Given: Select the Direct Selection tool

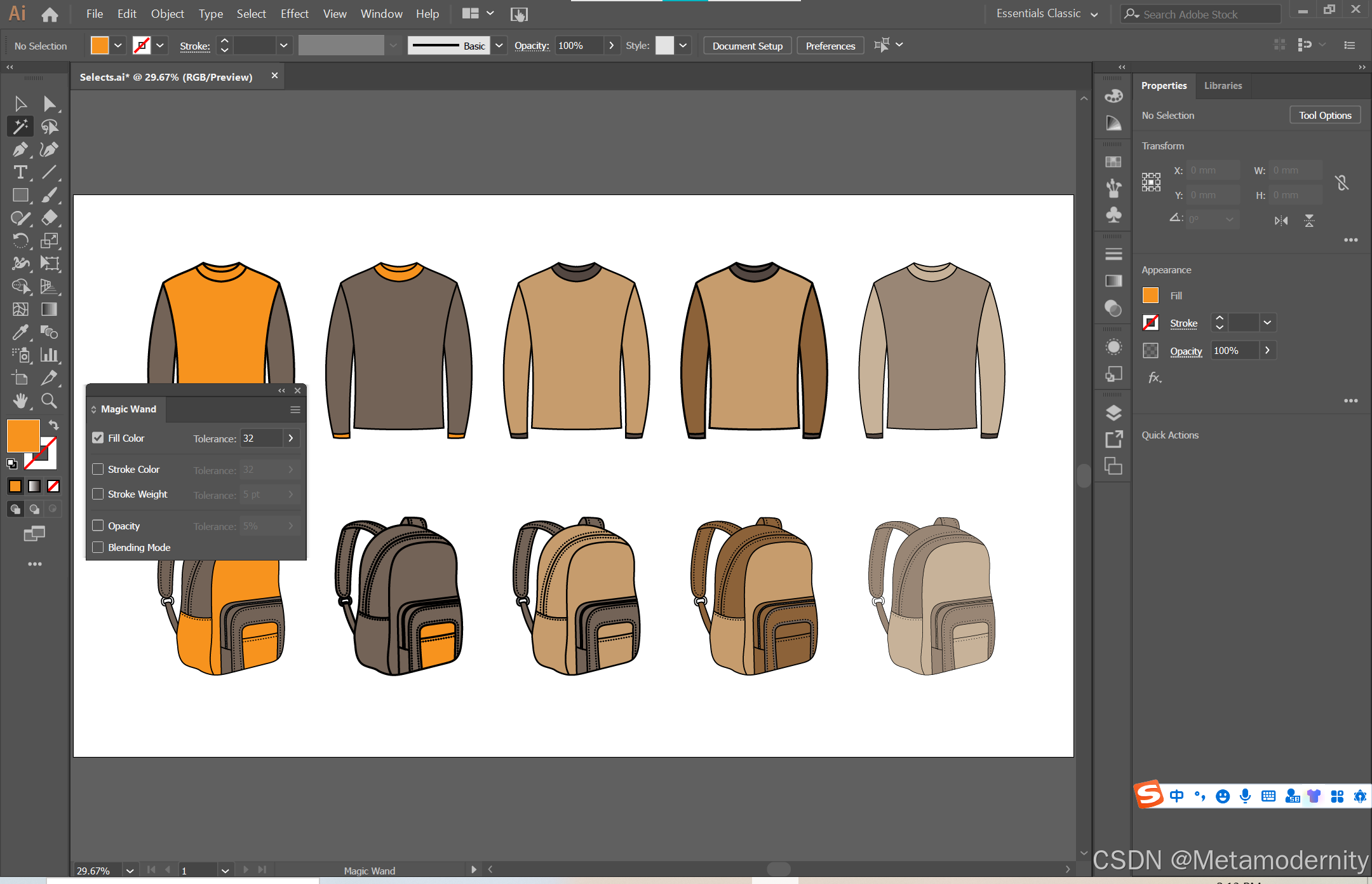Looking at the screenshot, I should (49, 104).
